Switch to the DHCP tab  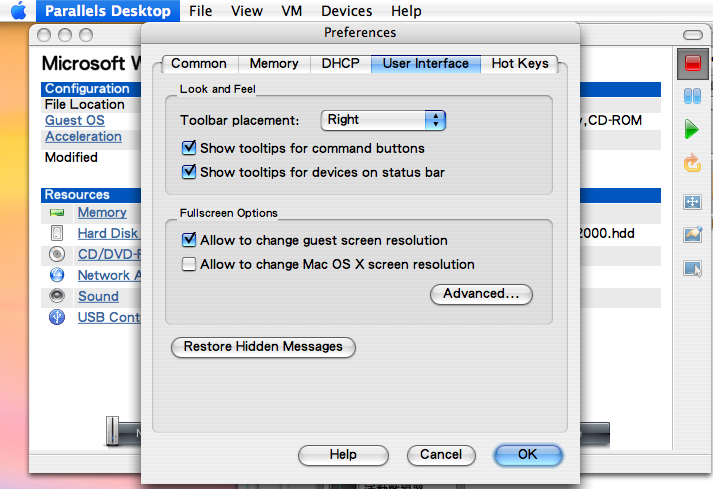[x=341, y=63]
